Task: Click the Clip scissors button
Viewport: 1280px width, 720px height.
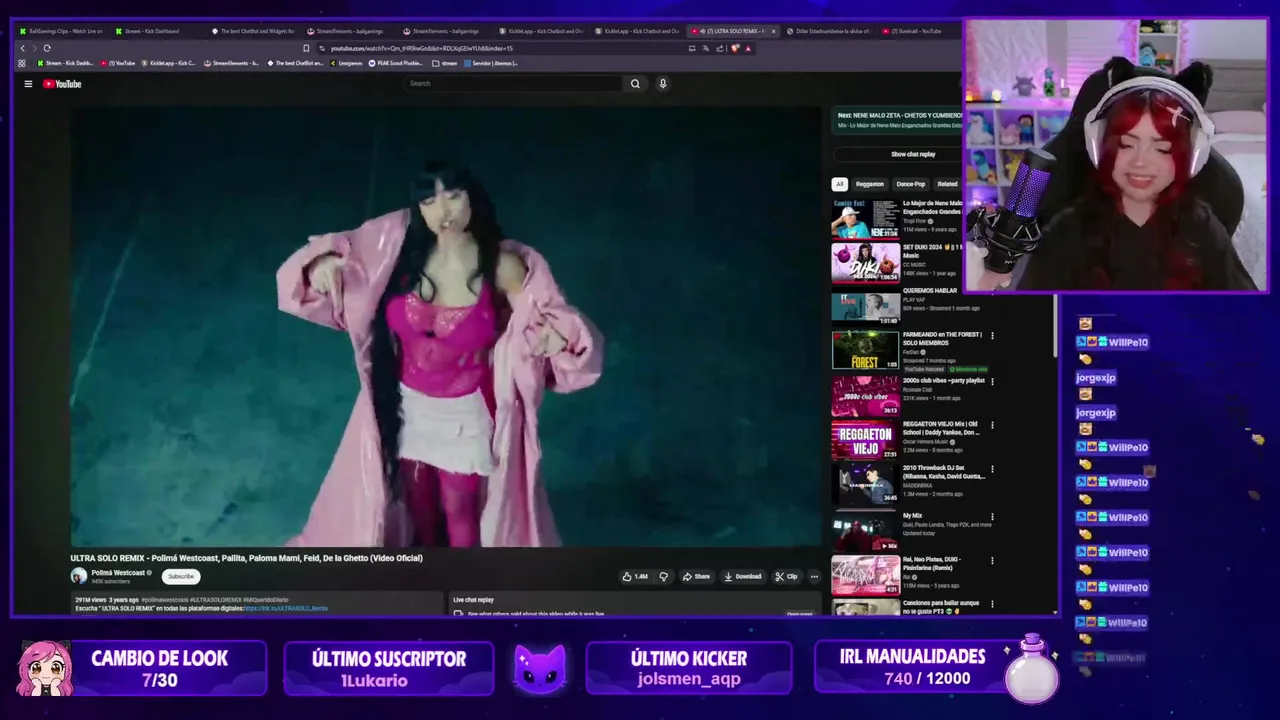Action: coord(787,577)
